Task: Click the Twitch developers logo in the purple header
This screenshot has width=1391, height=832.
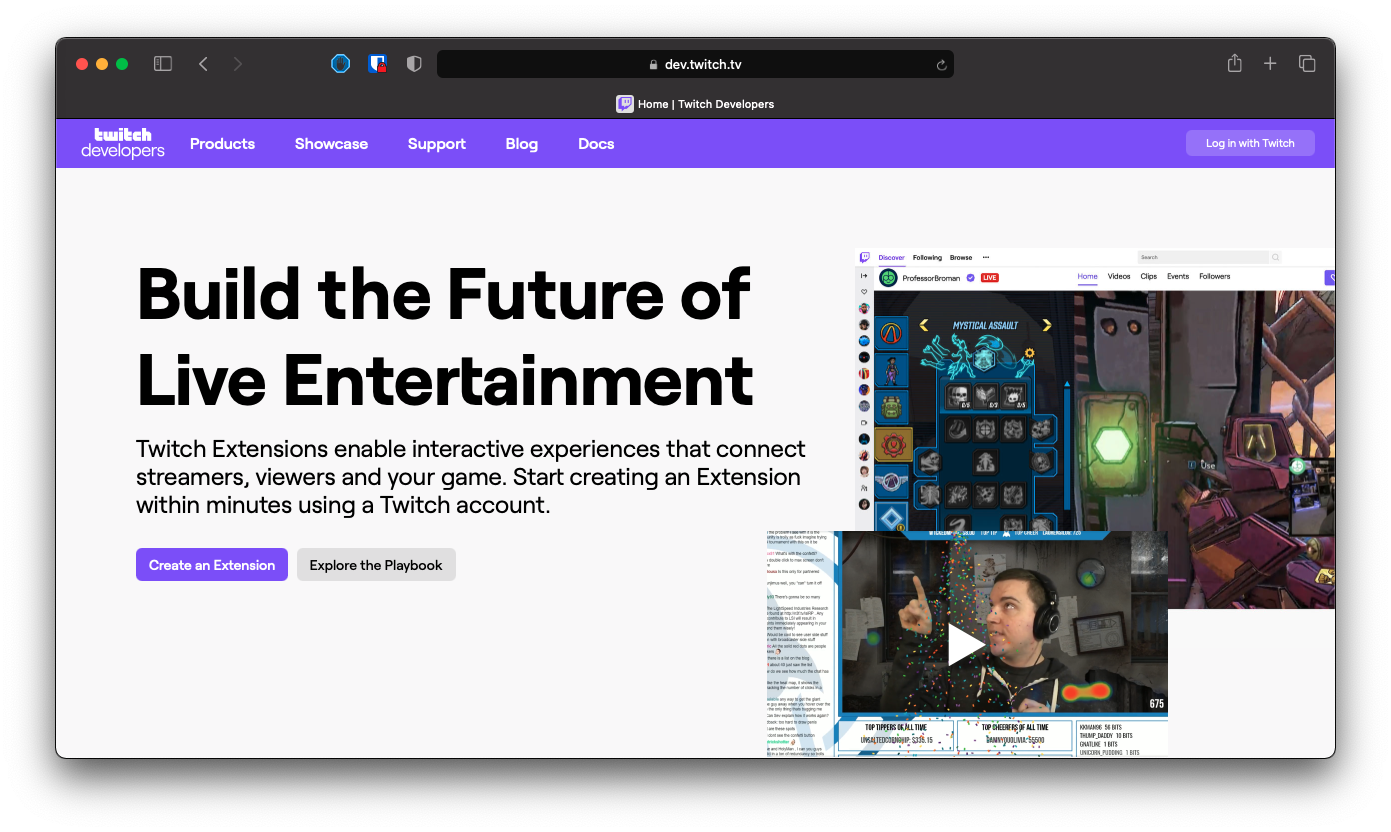Action: (x=120, y=143)
